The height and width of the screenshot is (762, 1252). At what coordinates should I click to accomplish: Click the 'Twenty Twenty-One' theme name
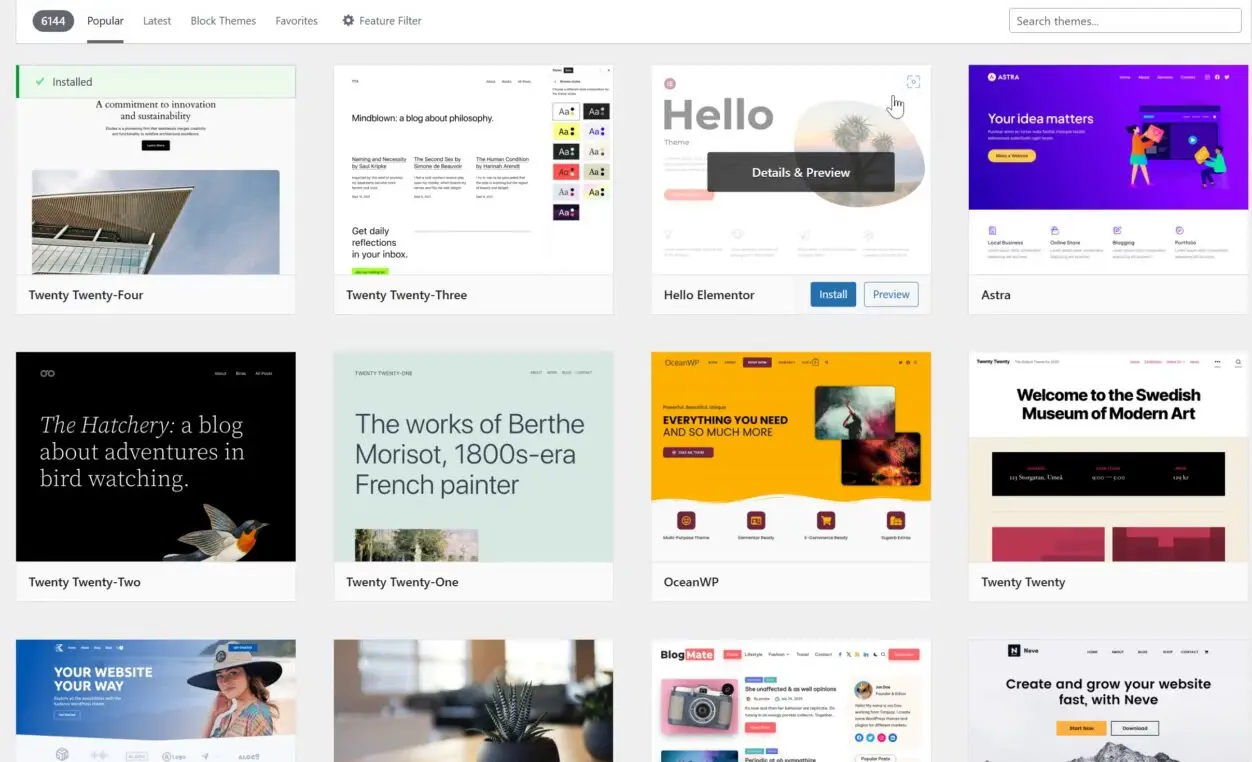coord(403,582)
